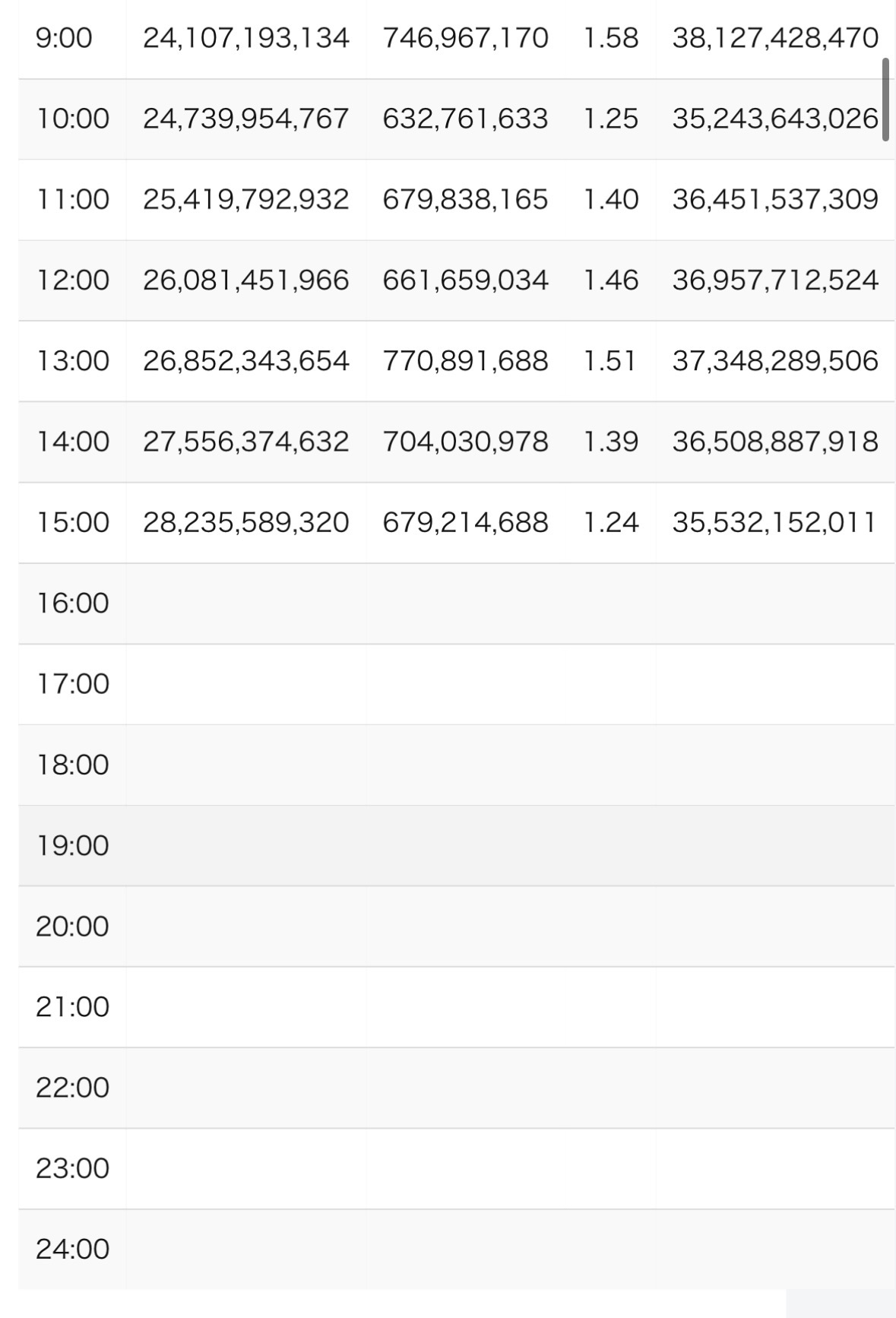Select the 11:00 ratio value 1.40
Image resolution: width=896 pixels, height=1318 pixels.
610,199
